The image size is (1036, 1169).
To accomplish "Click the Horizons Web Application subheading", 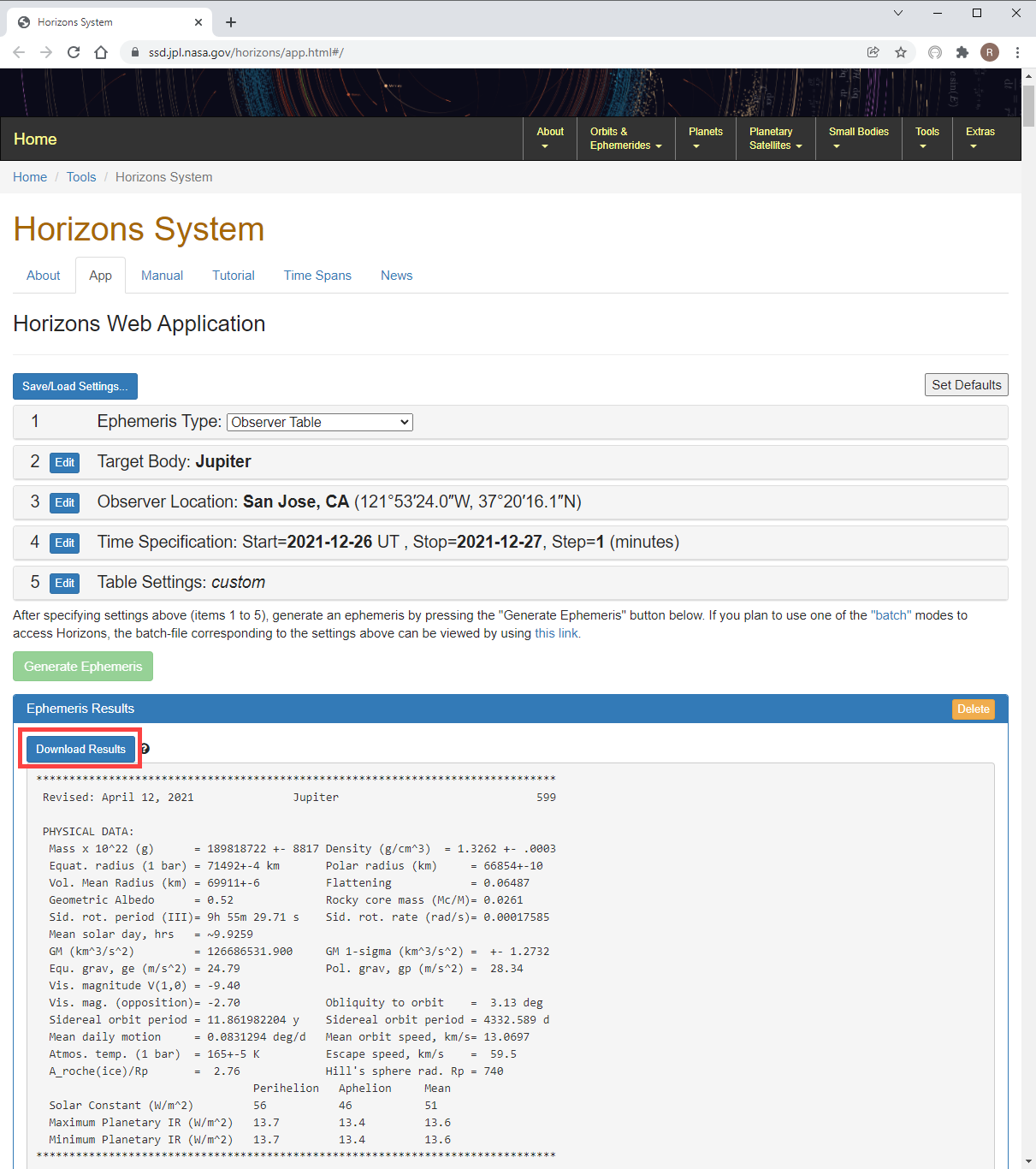I will (139, 323).
